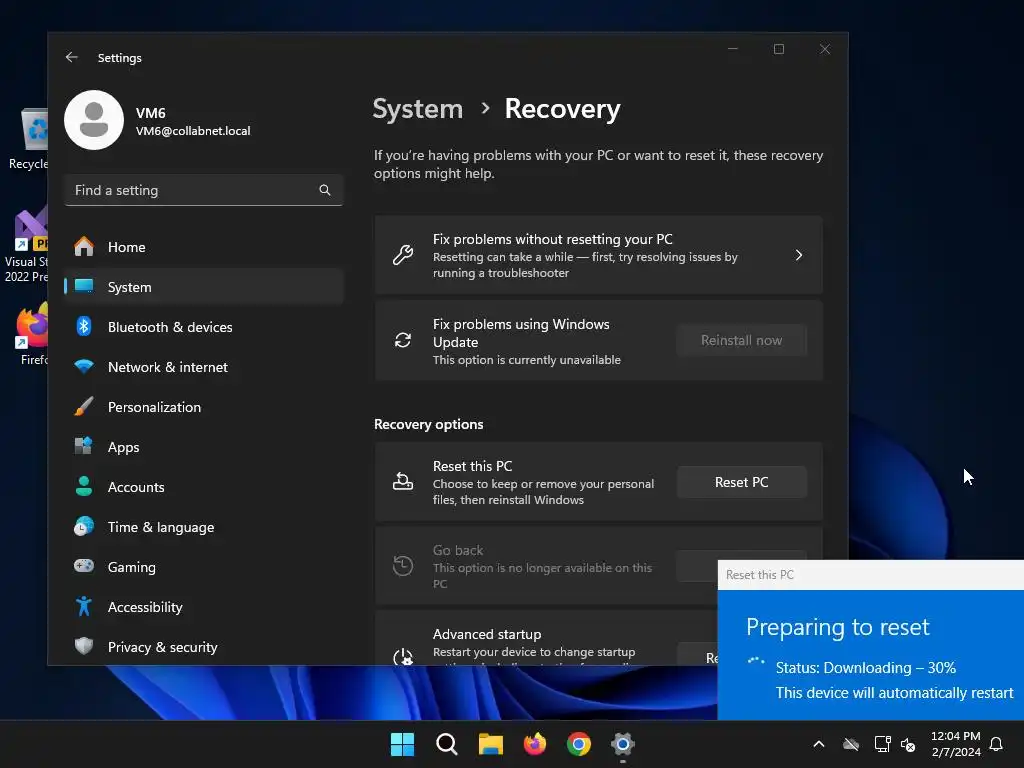Click the network tray icon

pyautogui.click(x=882, y=744)
